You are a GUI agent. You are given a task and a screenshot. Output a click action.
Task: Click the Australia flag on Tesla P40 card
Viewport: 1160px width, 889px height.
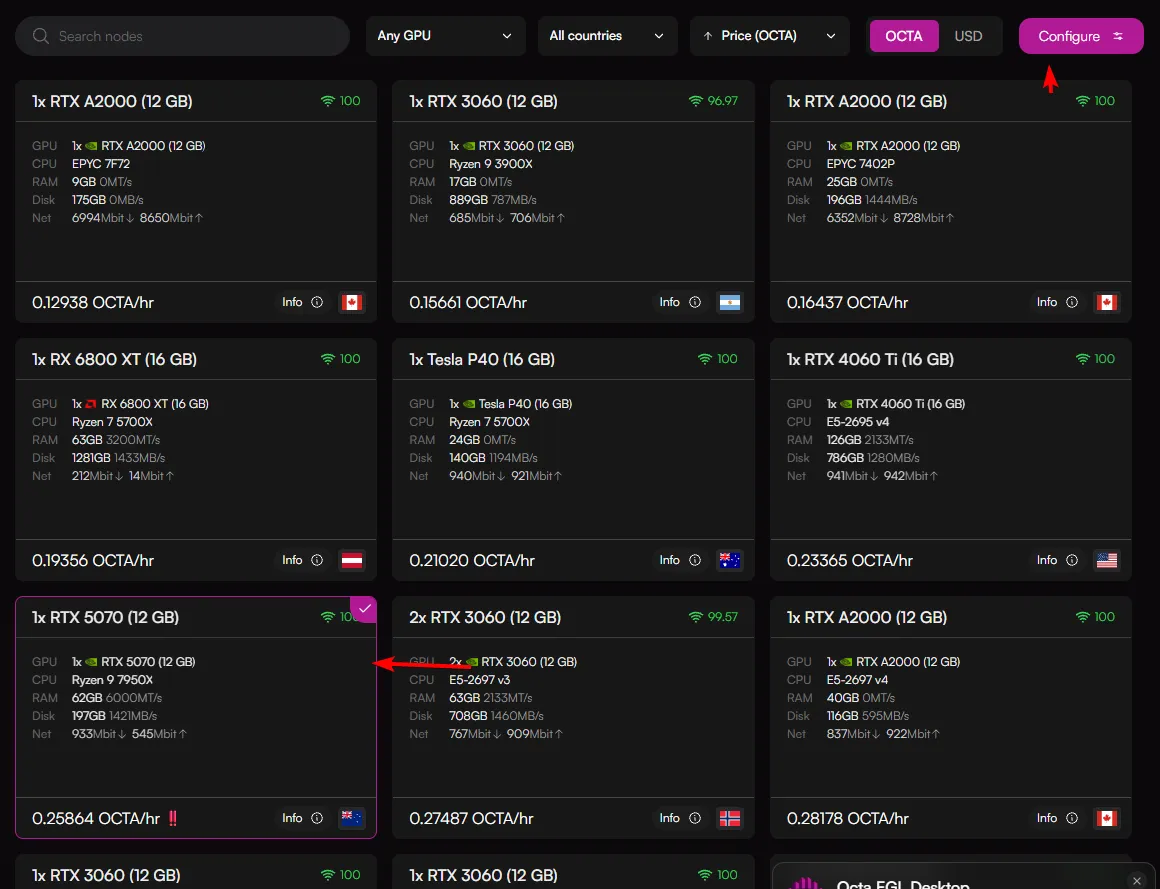pos(729,560)
